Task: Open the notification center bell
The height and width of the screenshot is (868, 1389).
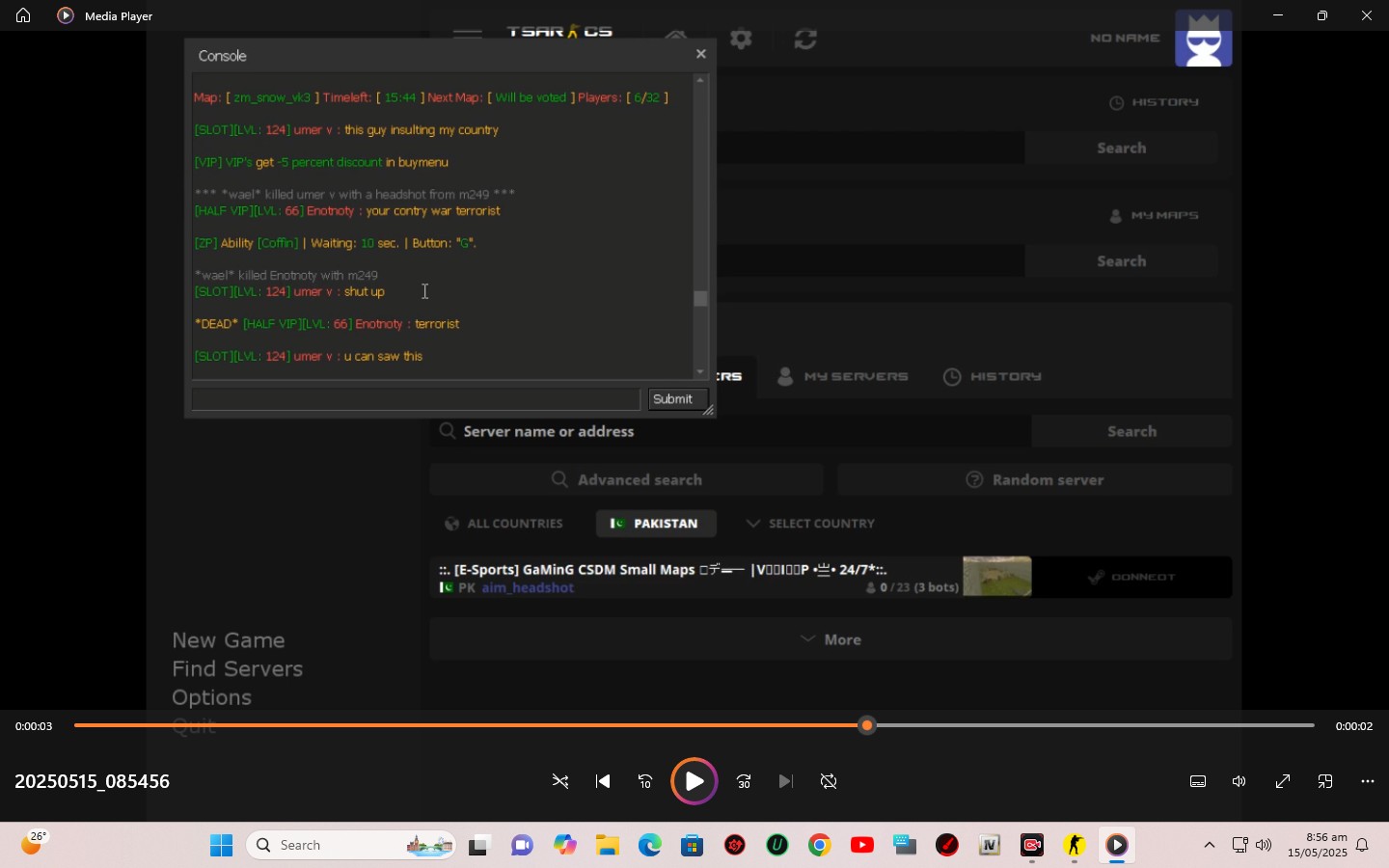Action: 1364,846
